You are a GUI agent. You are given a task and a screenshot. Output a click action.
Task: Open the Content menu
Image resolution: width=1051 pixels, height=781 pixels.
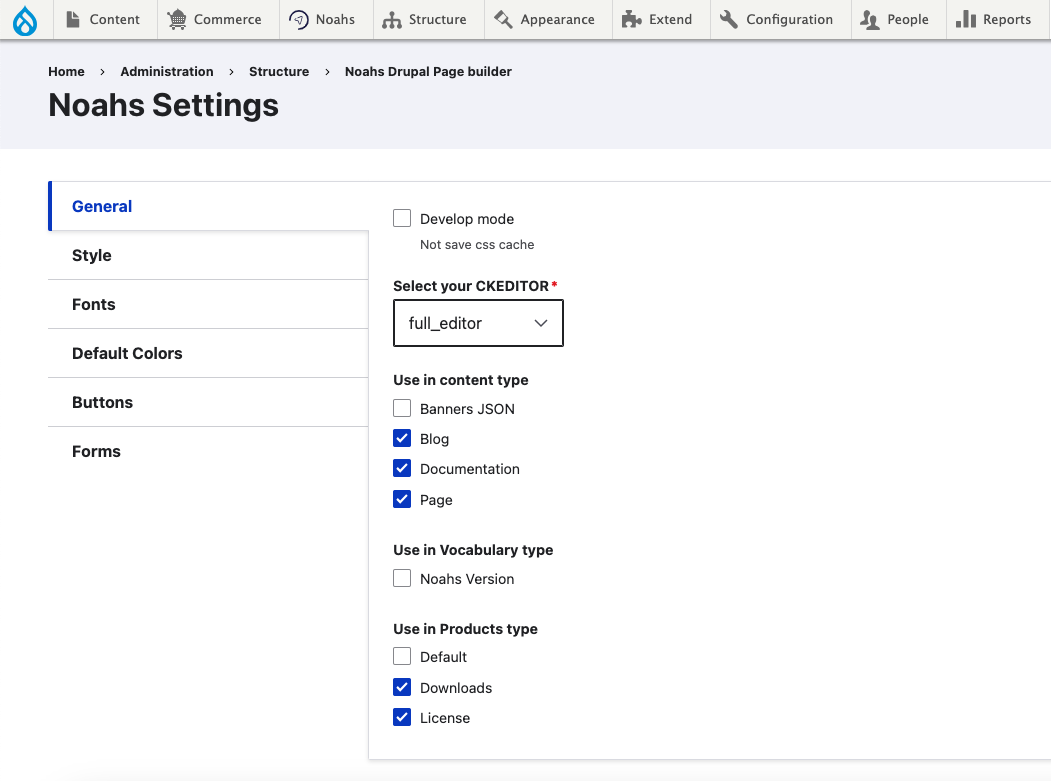click(103, 19)
